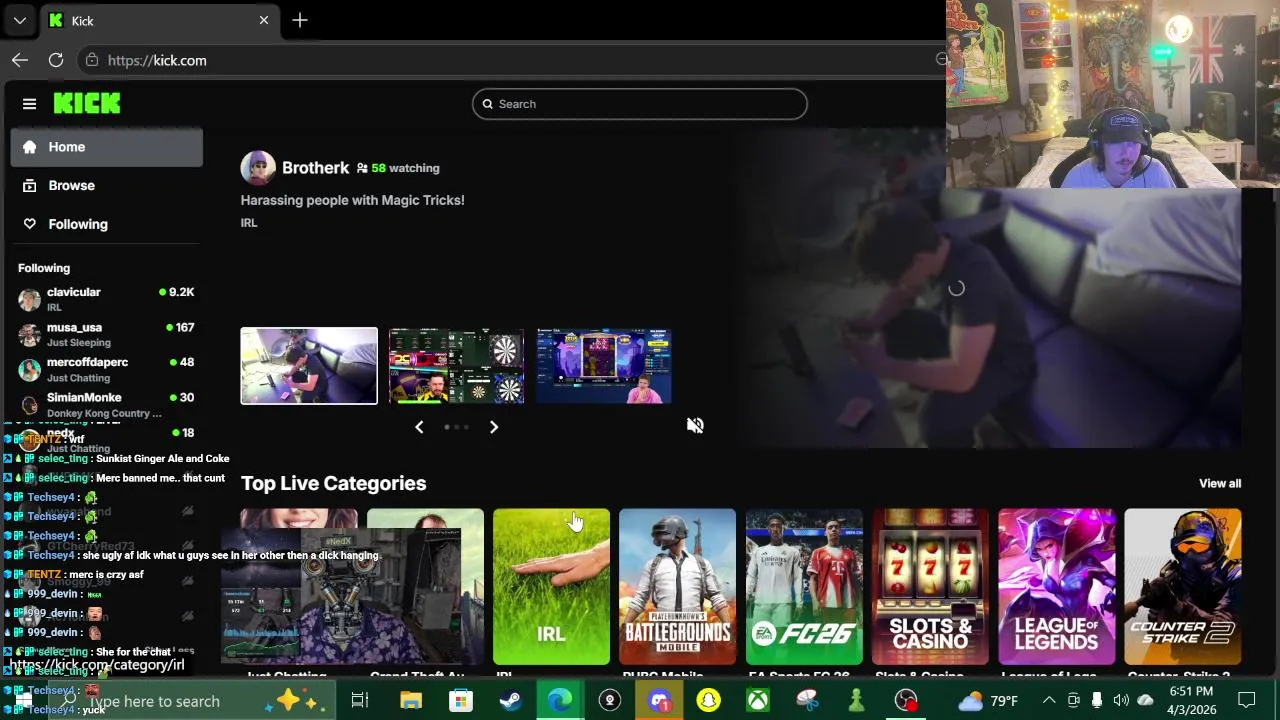Open the chess pawn app in taskbar

tap(856, 701)
